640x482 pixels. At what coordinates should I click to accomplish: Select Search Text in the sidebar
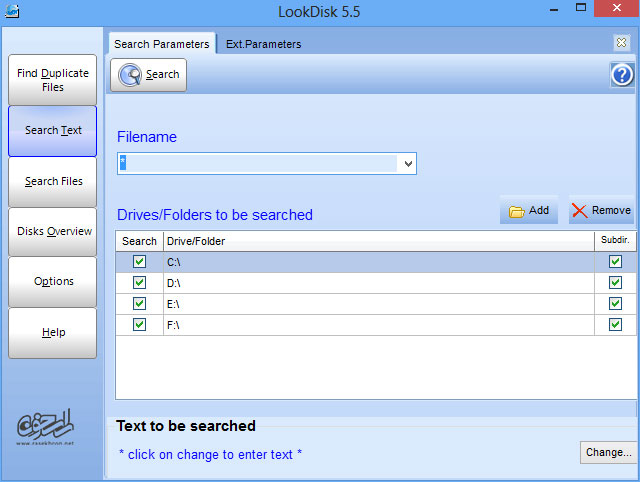coord(53,131)
